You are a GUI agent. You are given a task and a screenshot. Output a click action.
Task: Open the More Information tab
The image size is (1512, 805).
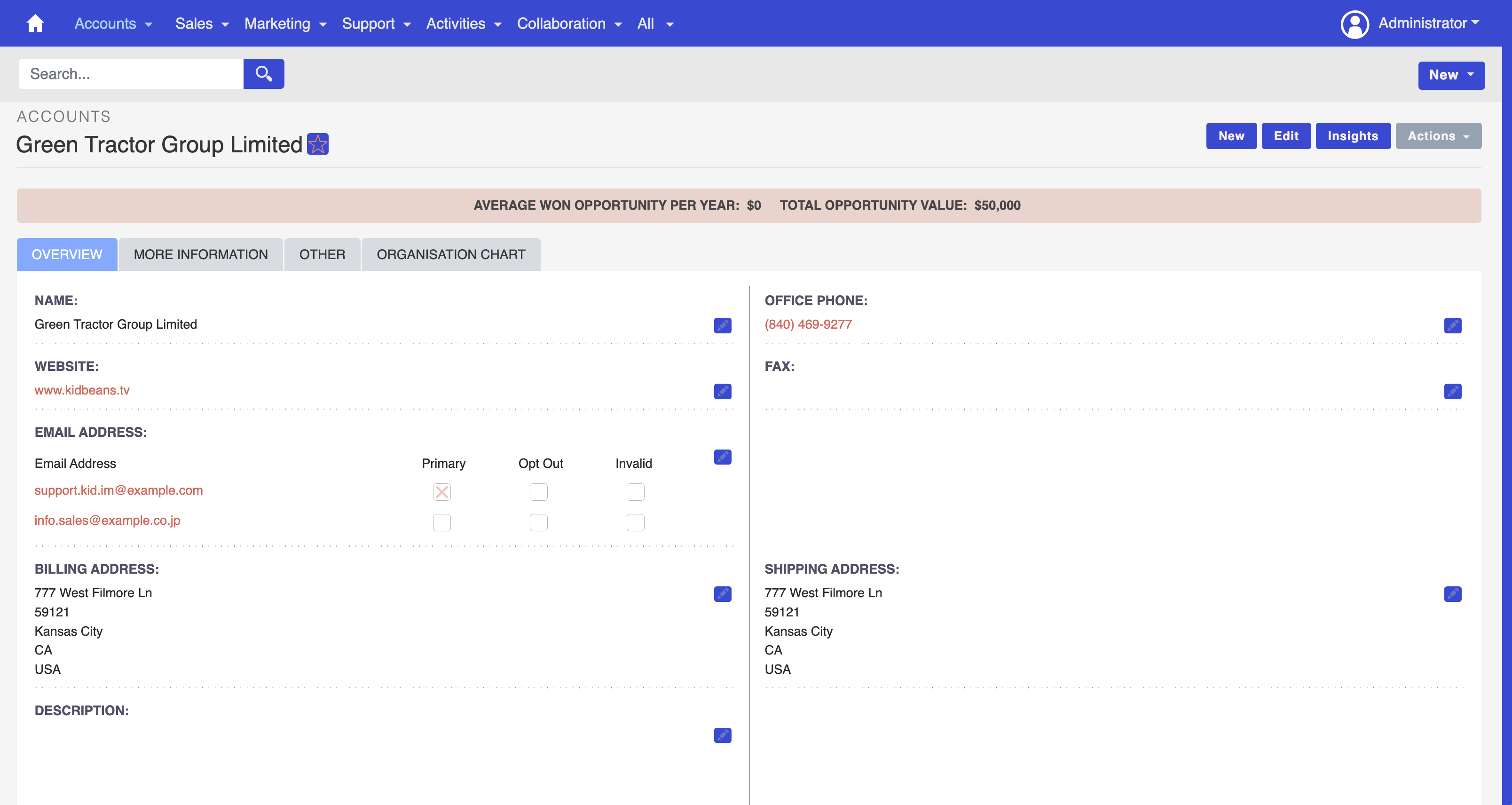(x=200, y=254)
